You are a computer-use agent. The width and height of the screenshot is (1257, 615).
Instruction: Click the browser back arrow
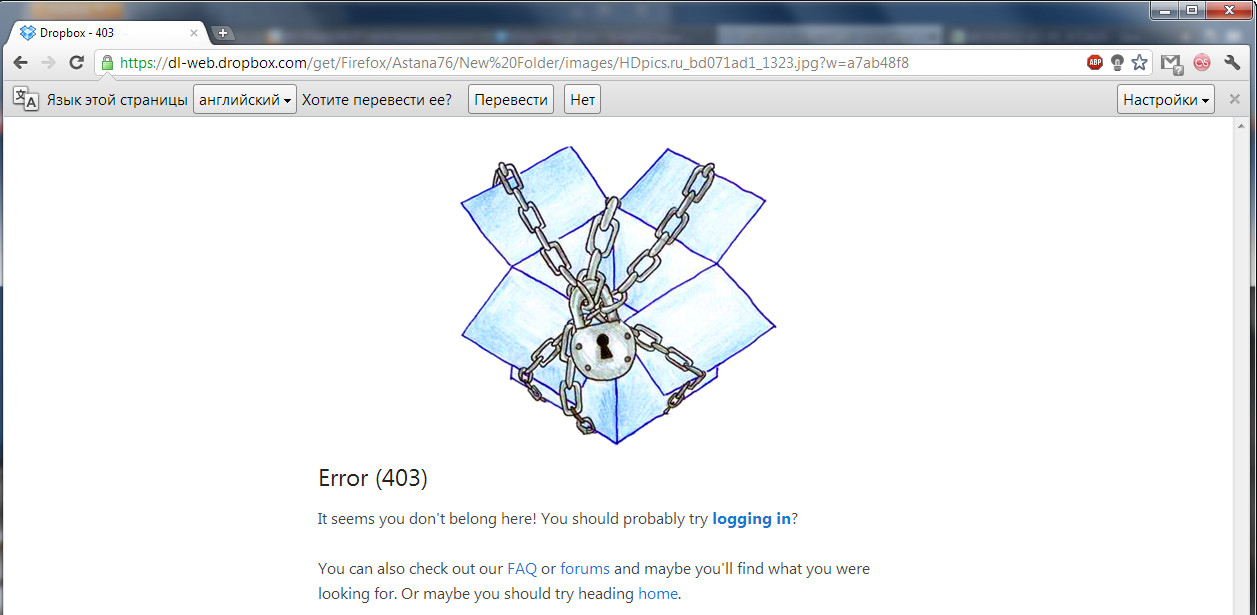pos(20,63)
